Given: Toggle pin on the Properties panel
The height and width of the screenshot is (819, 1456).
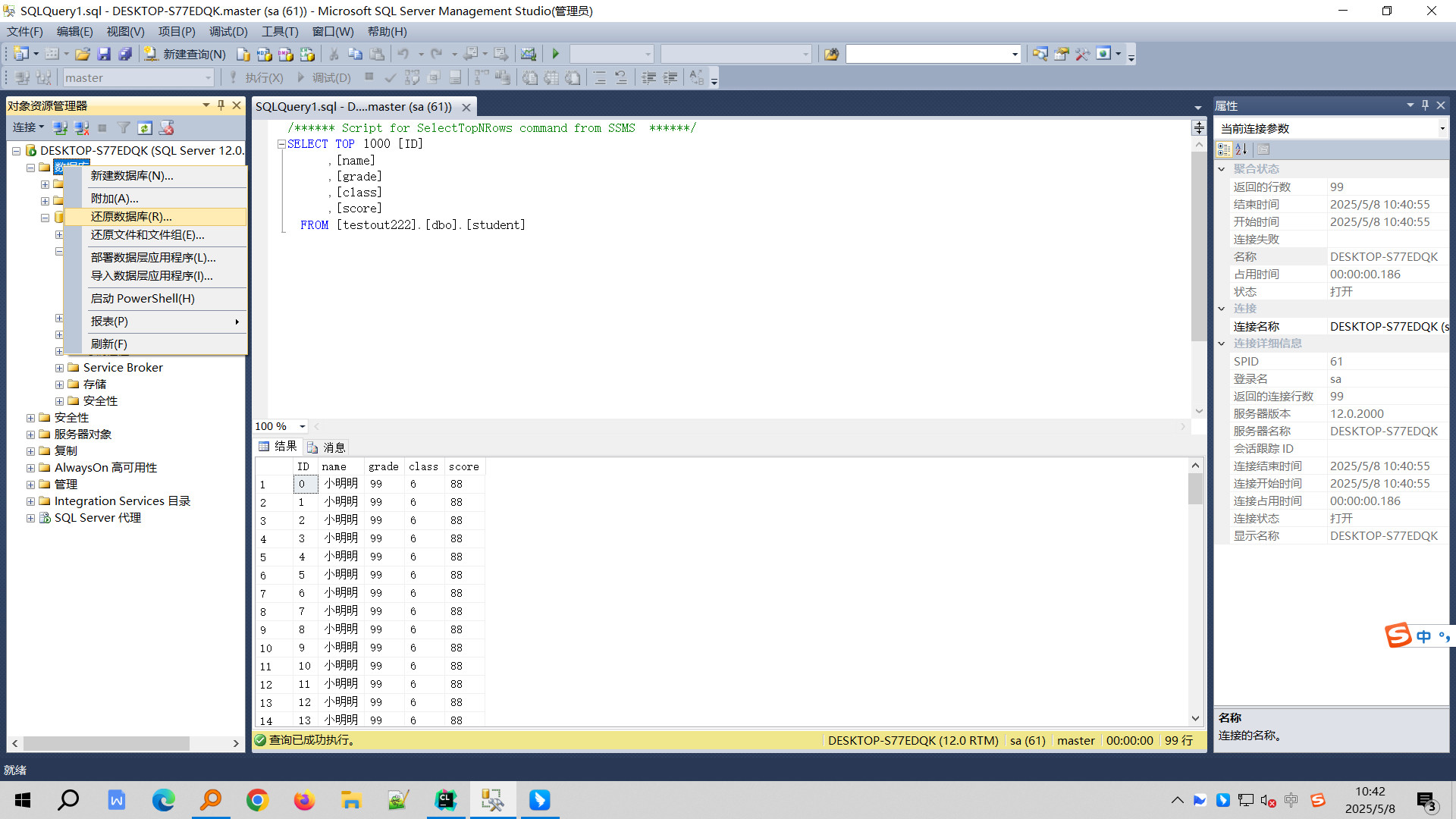Looking at the screenshot, I should (1425, 105).
